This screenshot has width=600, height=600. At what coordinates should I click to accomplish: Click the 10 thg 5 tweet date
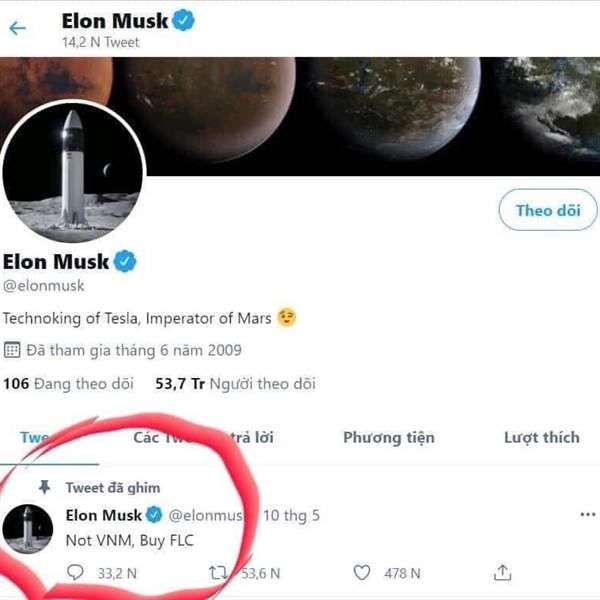pos(290,515)
